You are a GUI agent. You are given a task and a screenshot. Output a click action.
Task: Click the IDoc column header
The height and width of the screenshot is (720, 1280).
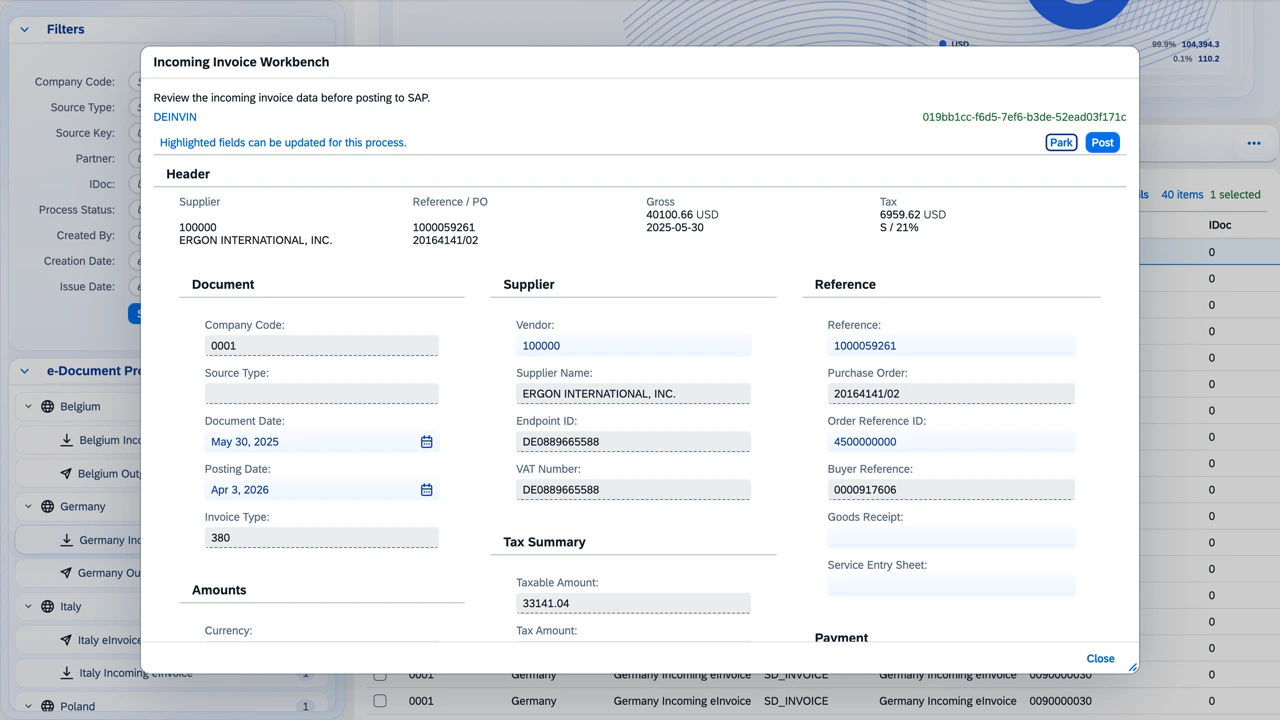pyautogui.click(x=1220, y=226)
